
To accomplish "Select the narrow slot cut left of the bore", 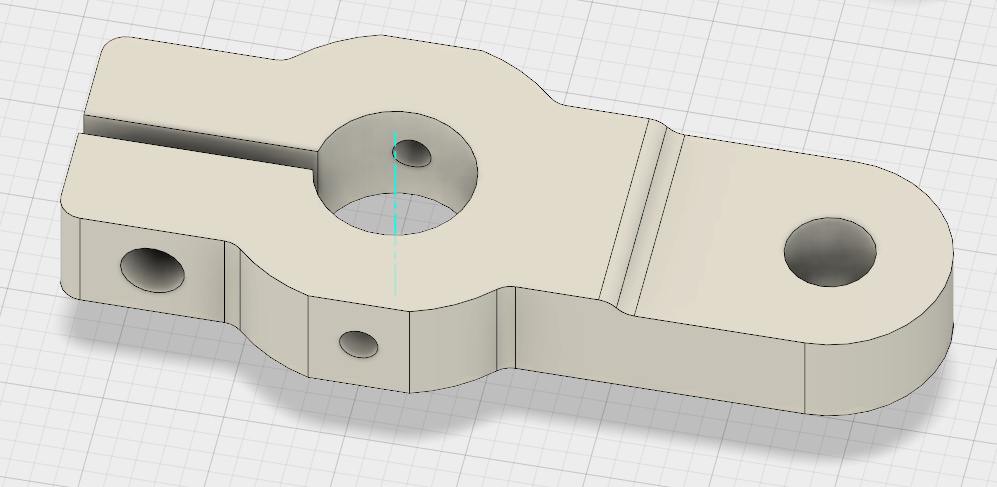I will [200, 144].
